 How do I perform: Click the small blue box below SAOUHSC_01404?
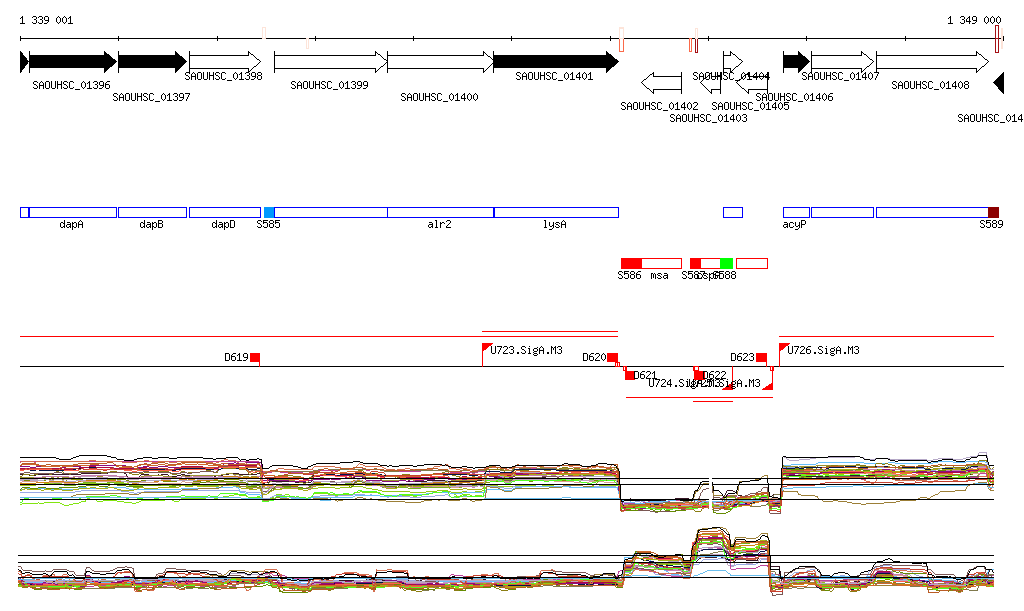tap(733, 212)
